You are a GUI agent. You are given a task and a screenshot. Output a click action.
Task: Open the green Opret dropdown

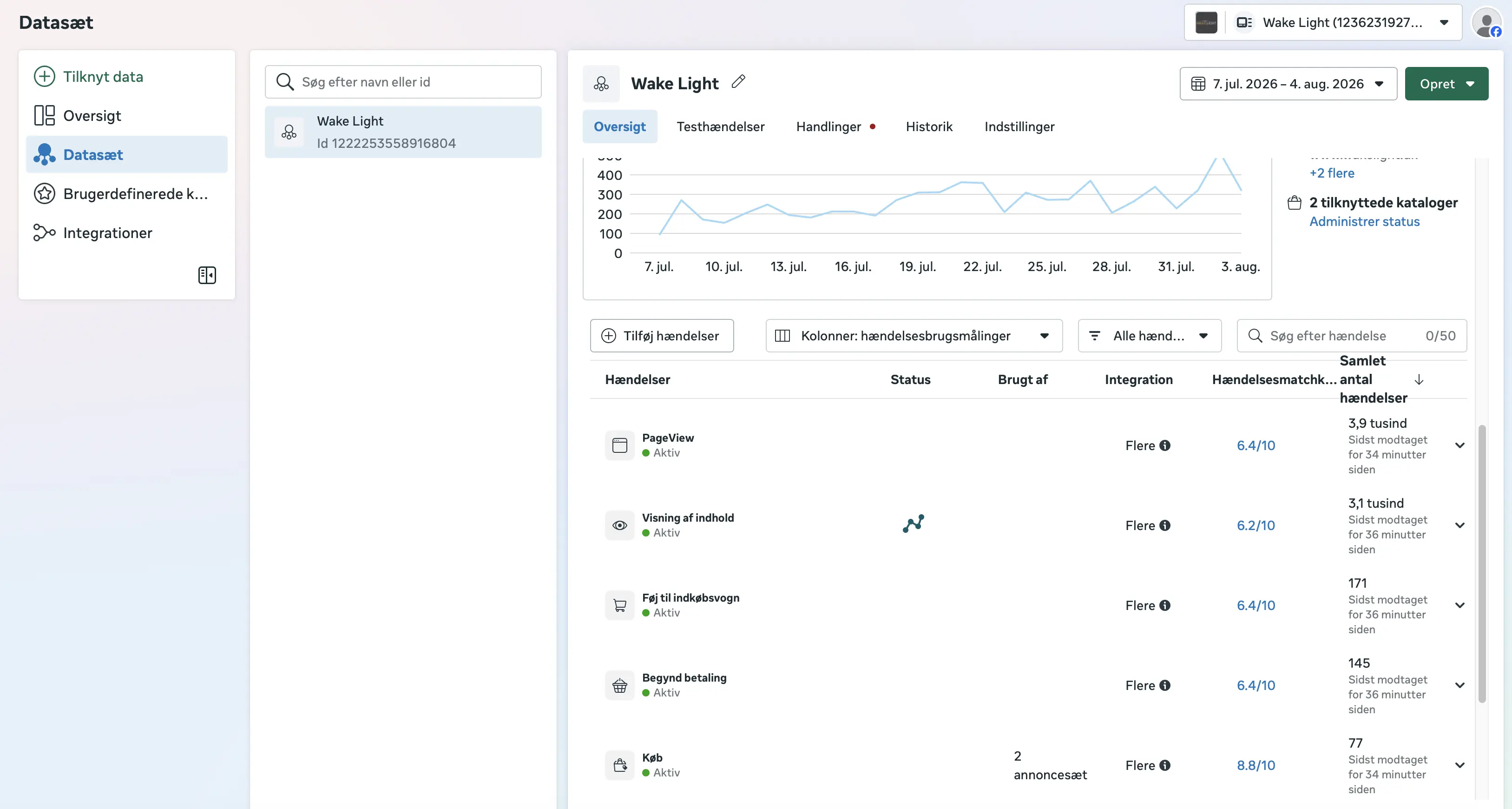point(1446,83)
